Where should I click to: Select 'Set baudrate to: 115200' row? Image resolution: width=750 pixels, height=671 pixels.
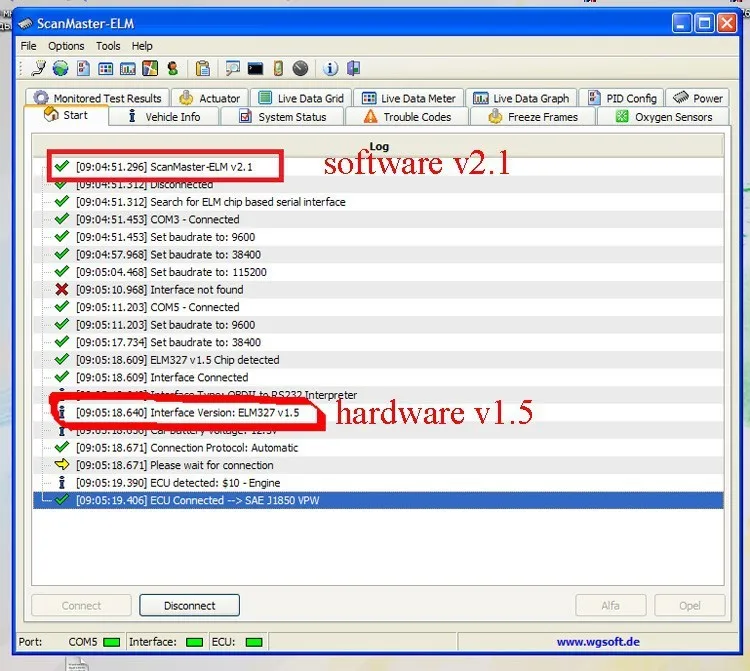tap(378, 272)
